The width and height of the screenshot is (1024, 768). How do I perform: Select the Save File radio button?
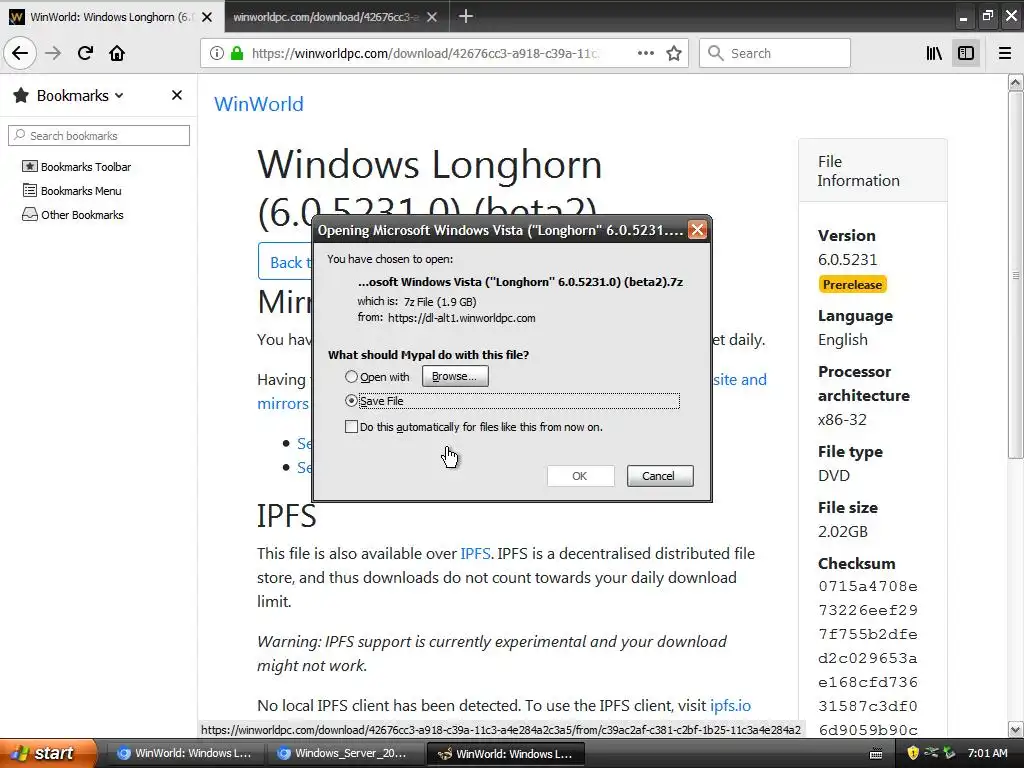(351, 400)
